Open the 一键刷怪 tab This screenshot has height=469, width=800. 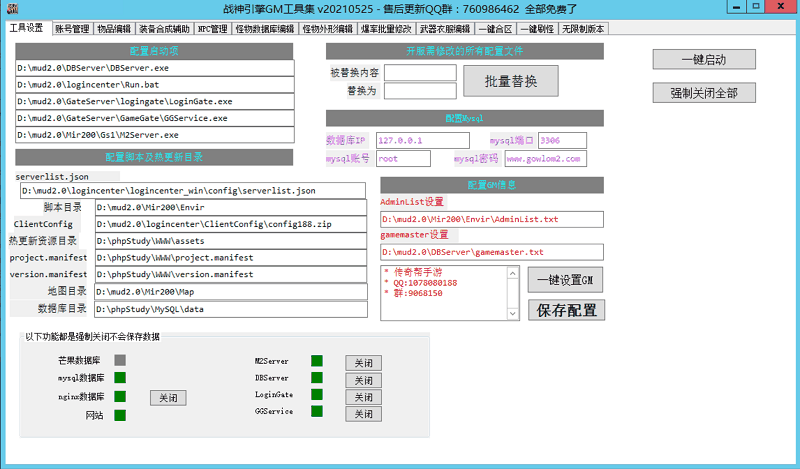click(x=537, y=29)
